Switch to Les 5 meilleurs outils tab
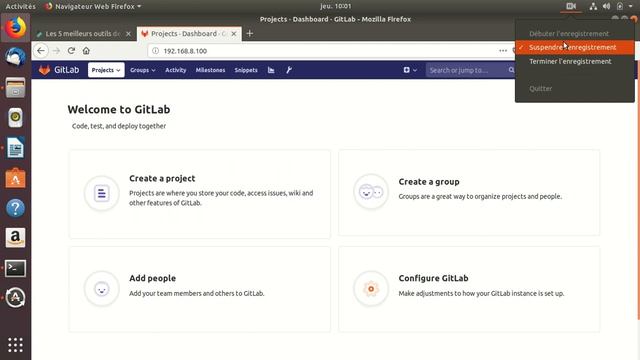This screenshot has width=640, height=360. 82,33
